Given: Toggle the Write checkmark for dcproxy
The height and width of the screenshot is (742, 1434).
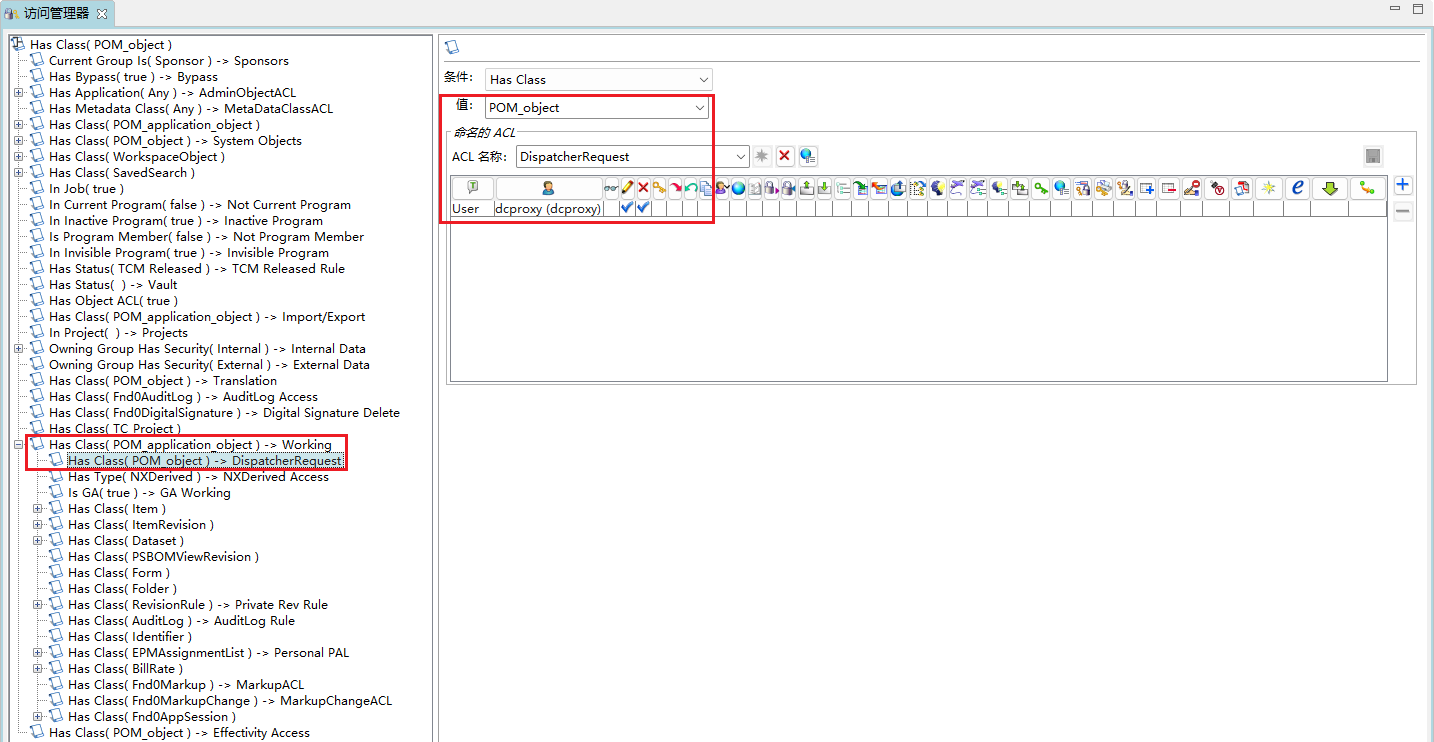Looking at the screenshot, I should click(627, 209).
